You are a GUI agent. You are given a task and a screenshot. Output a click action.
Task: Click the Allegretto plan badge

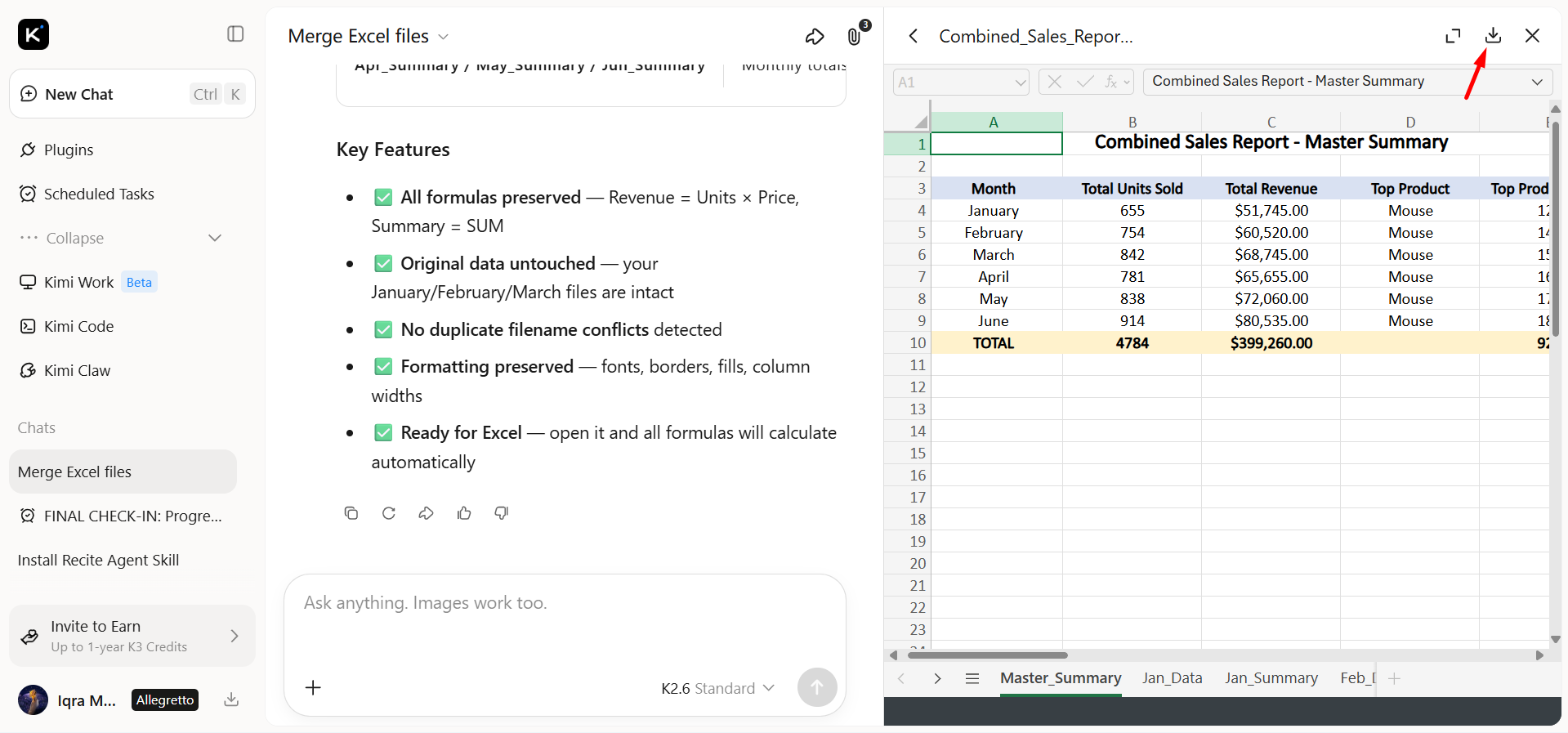click(165, 699)
